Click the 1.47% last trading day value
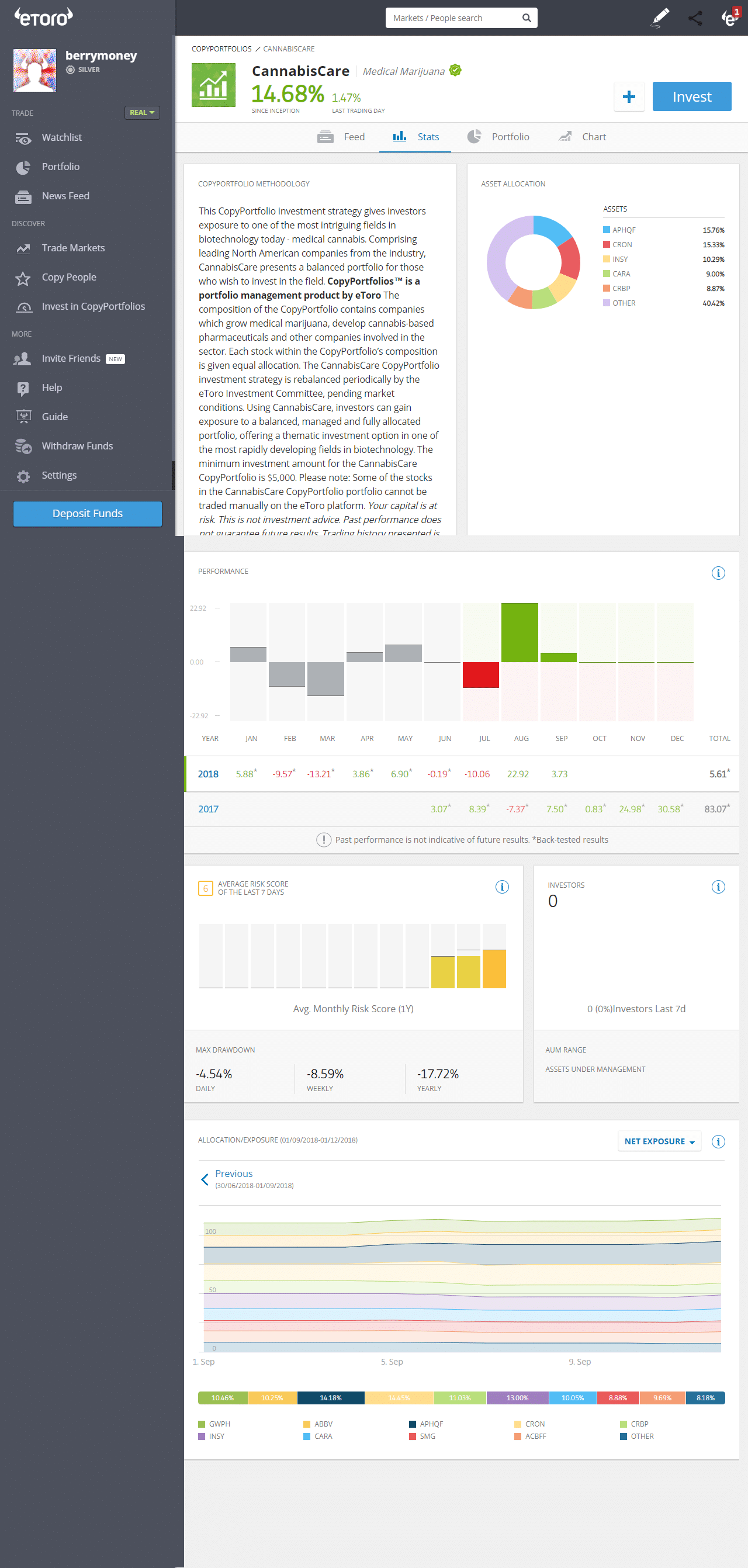Viewport: 748px width, 1568px height. tap(346, 98)
